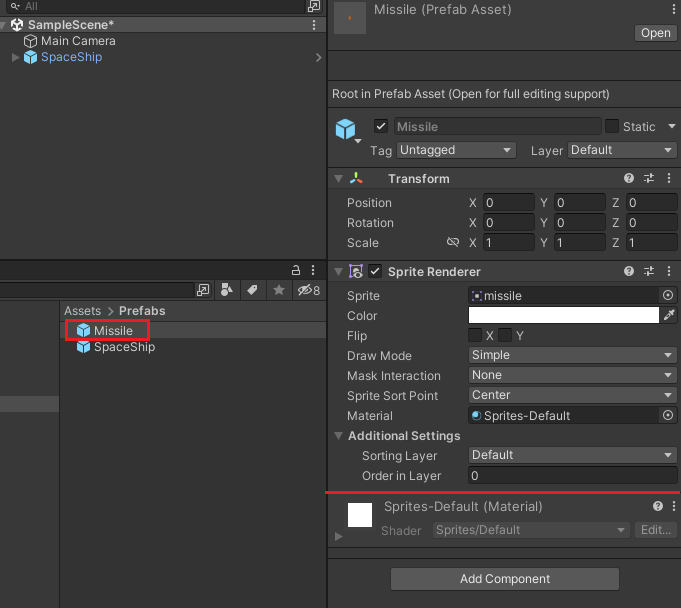
Task: Click the Missile prefab preview thumbnail at top
Action: tap(350, 17)
